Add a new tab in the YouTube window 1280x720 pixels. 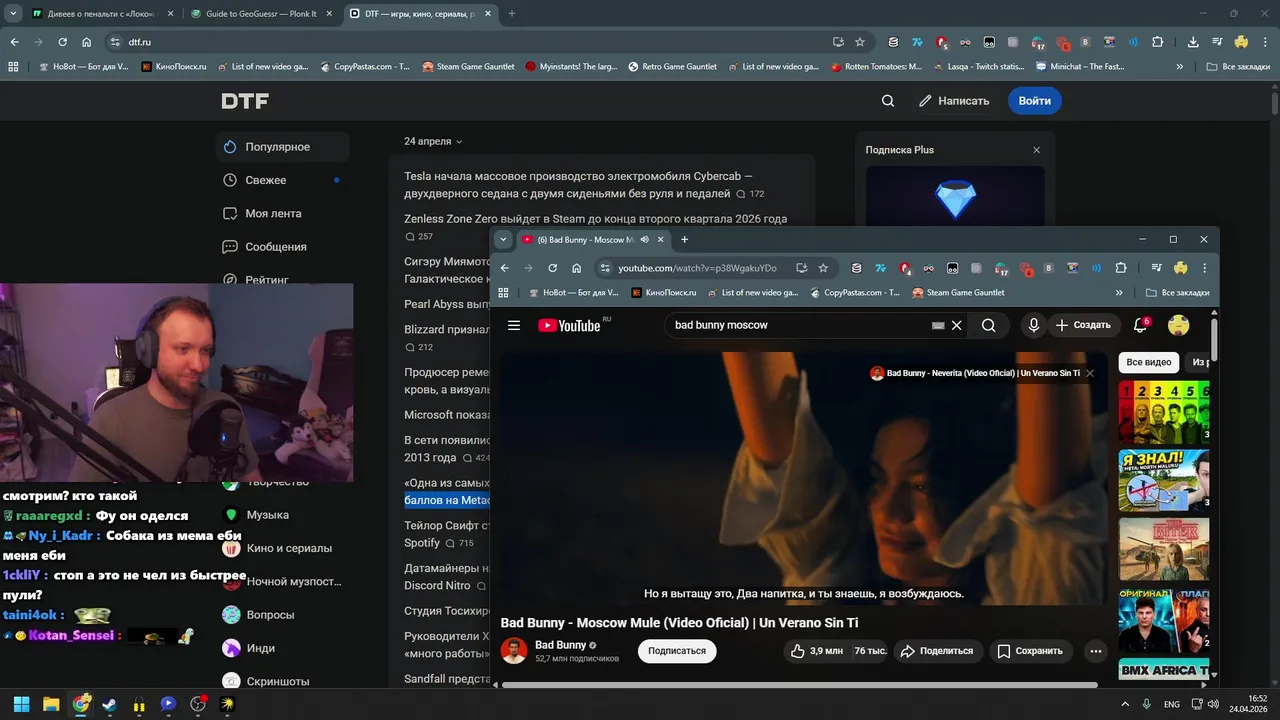coord(684,240)
